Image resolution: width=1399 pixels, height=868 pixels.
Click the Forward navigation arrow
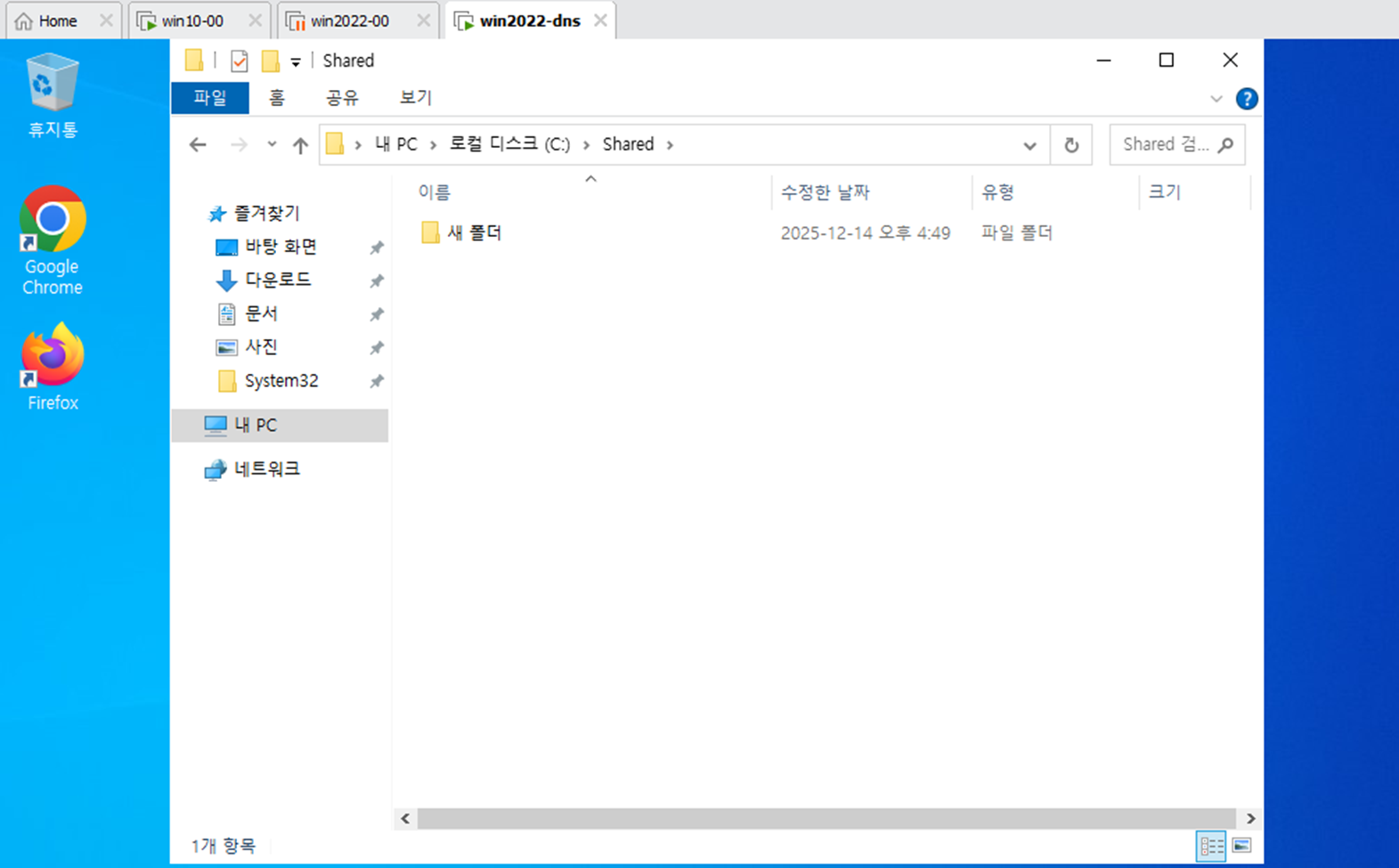[x=239, y=144]
